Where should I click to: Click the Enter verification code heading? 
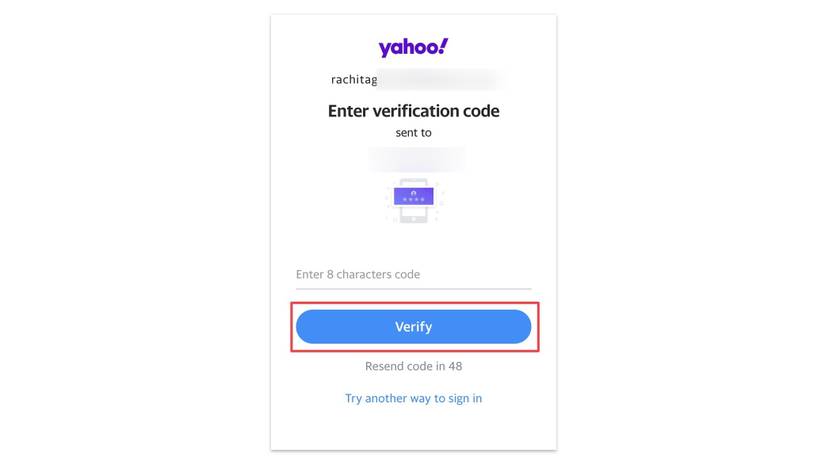click(413, 111)
